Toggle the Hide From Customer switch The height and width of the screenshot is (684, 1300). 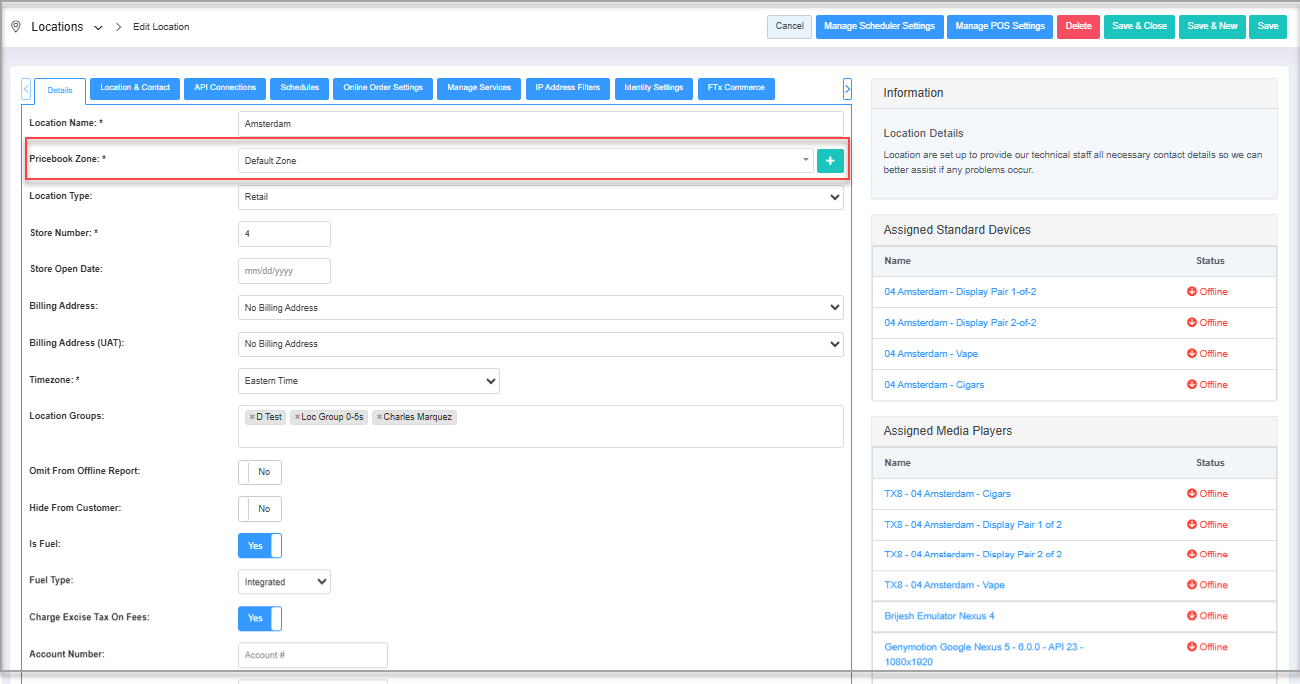click(x=260, y=509)
